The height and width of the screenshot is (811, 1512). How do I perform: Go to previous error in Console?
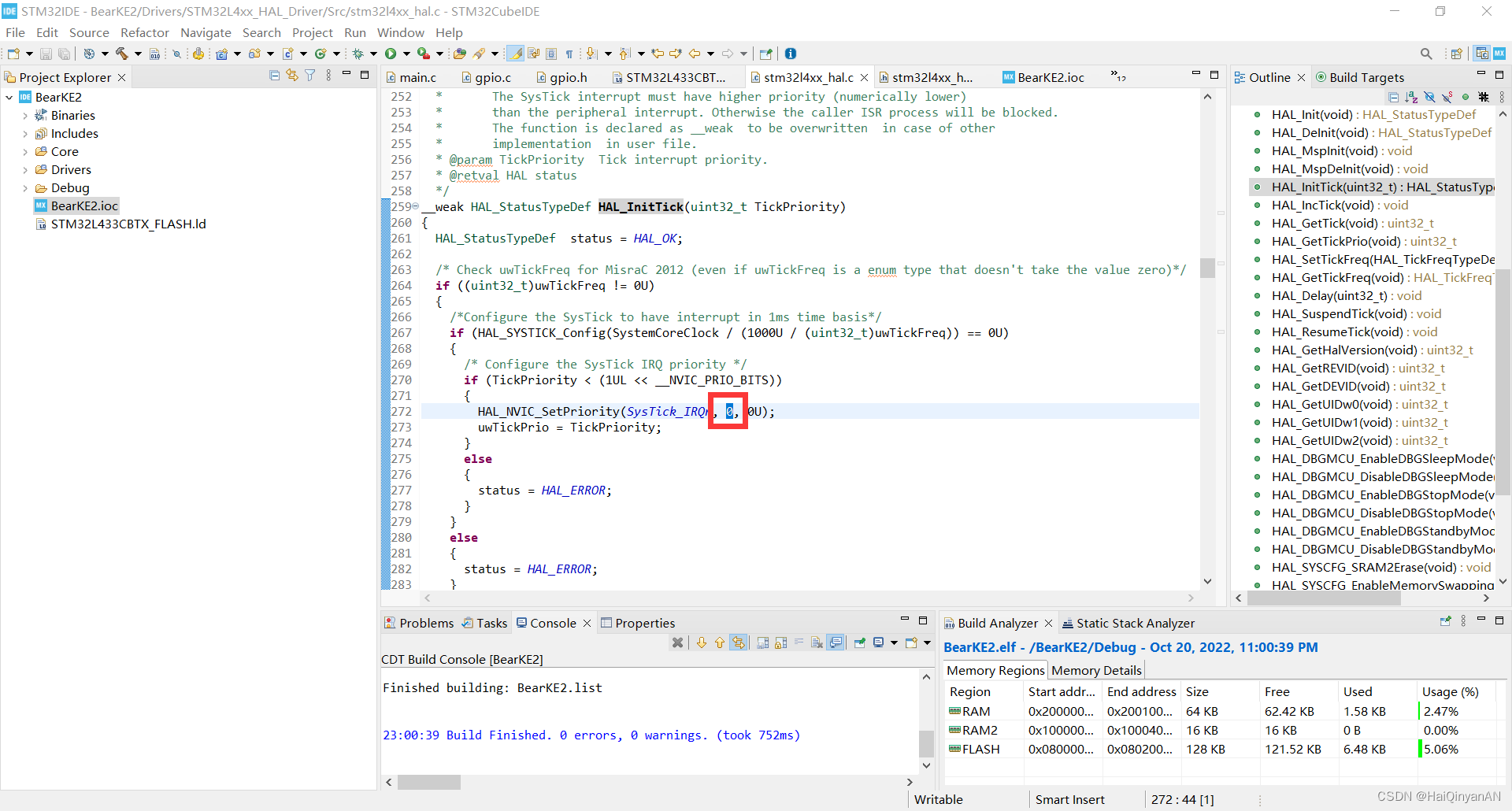pyautogui.click(x=719, y=643)
